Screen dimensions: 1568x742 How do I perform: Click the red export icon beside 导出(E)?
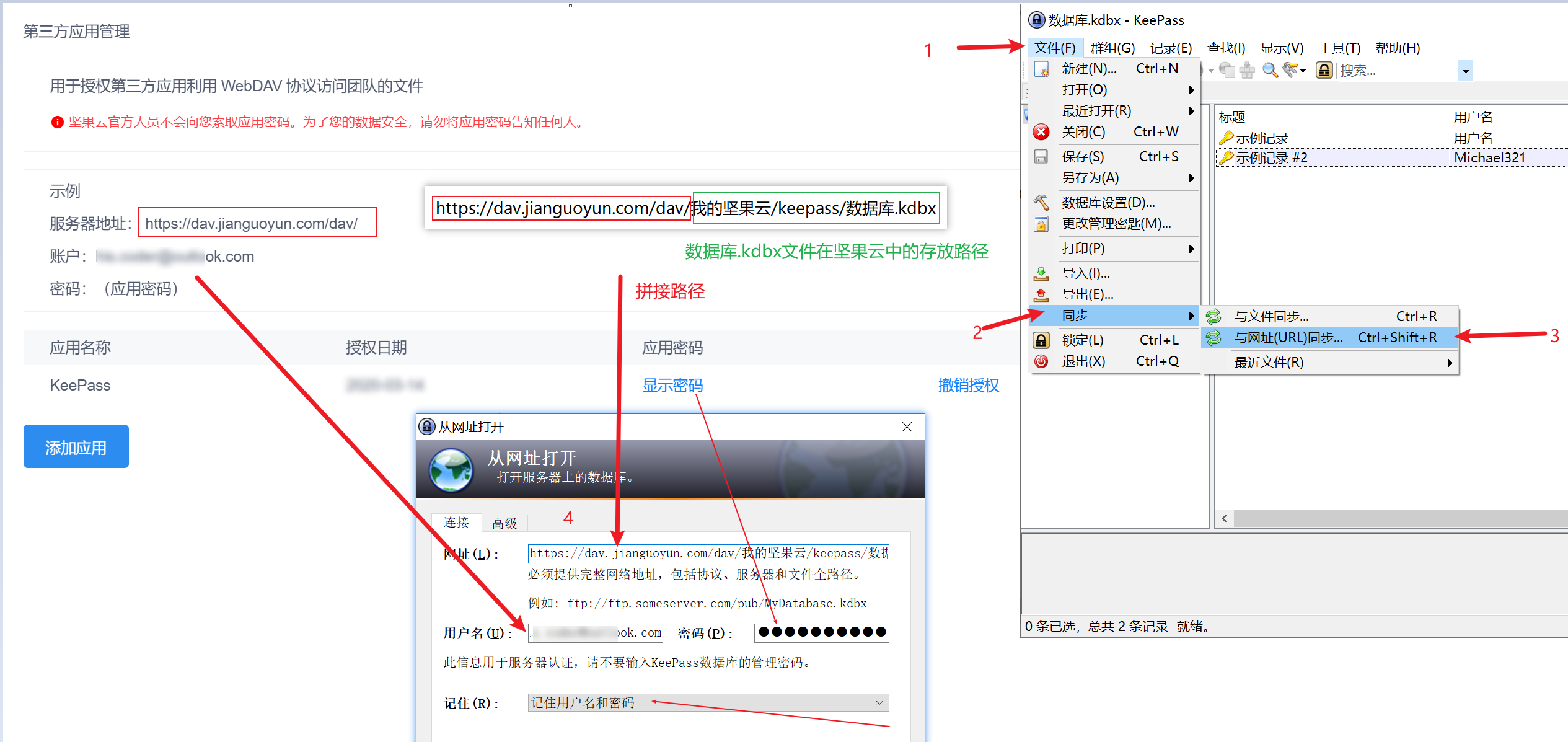pos(1041,295)
